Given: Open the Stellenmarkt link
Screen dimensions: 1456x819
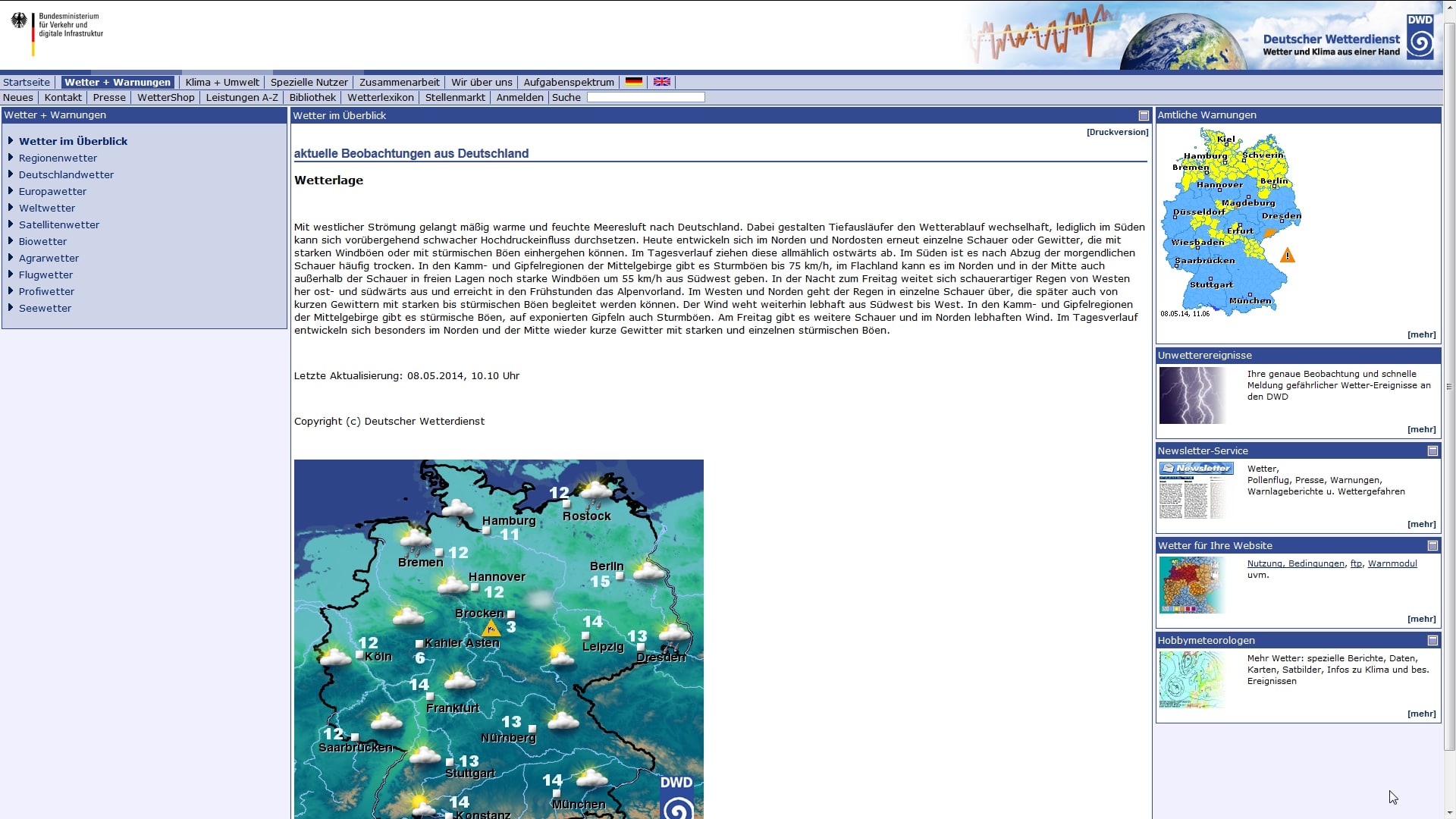Looking at the screenshot, I should [x=455, y=97].
